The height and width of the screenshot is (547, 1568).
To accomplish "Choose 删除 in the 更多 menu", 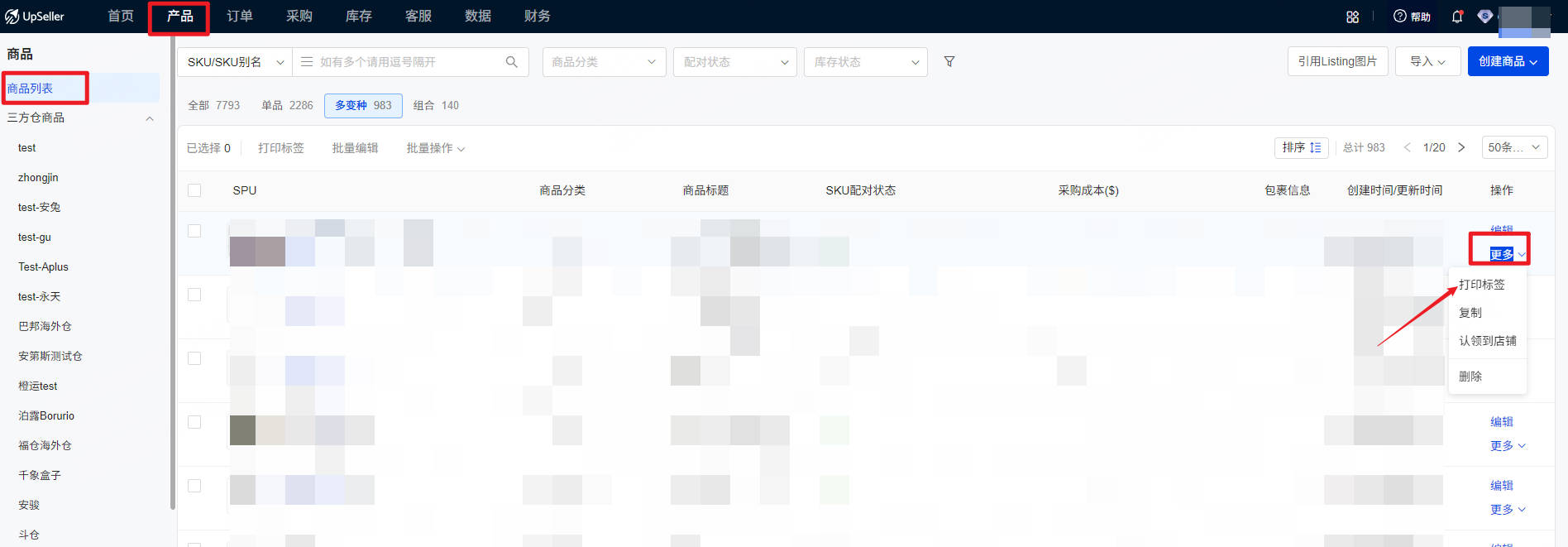I will (x=1470, y=377).
